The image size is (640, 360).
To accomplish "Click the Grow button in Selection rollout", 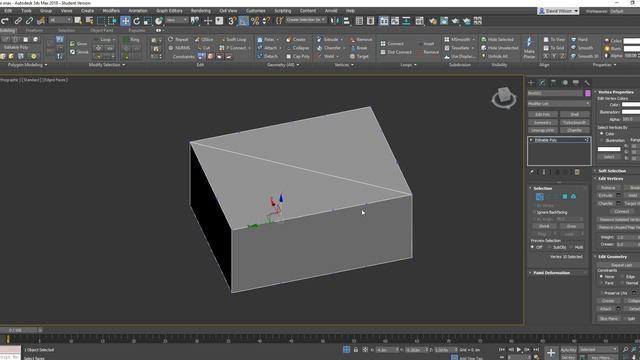I will 571,226.
